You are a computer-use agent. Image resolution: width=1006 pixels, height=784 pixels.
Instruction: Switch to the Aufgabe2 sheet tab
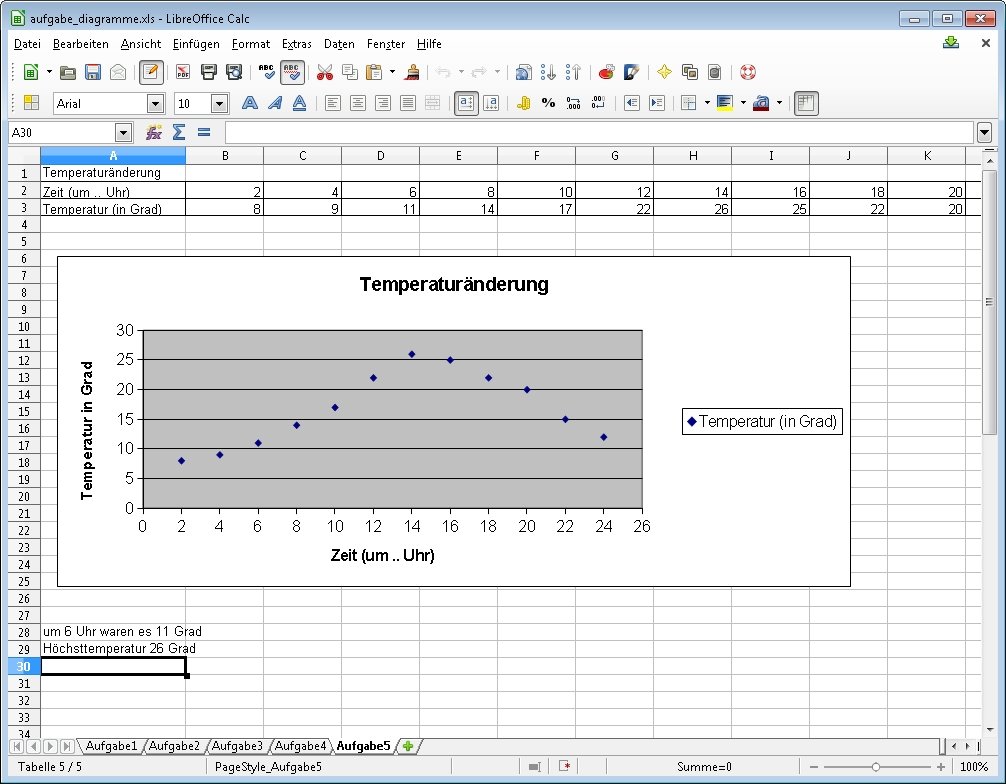coord(174,746)
